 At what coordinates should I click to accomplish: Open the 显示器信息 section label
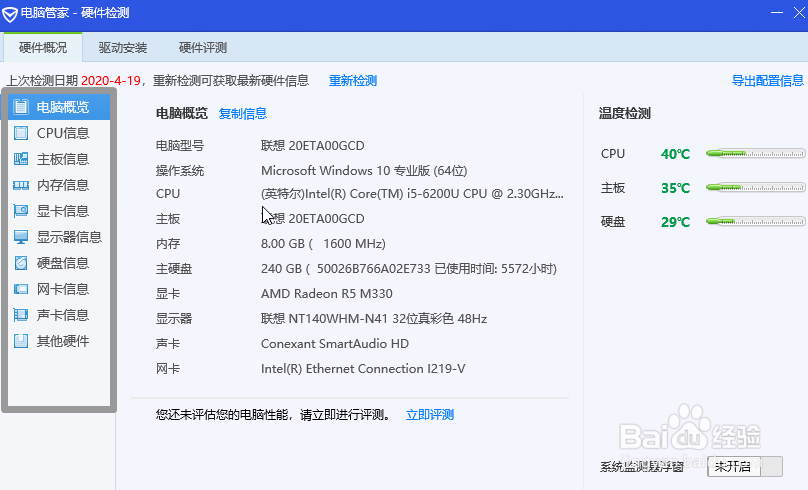(x=69, y=237)
